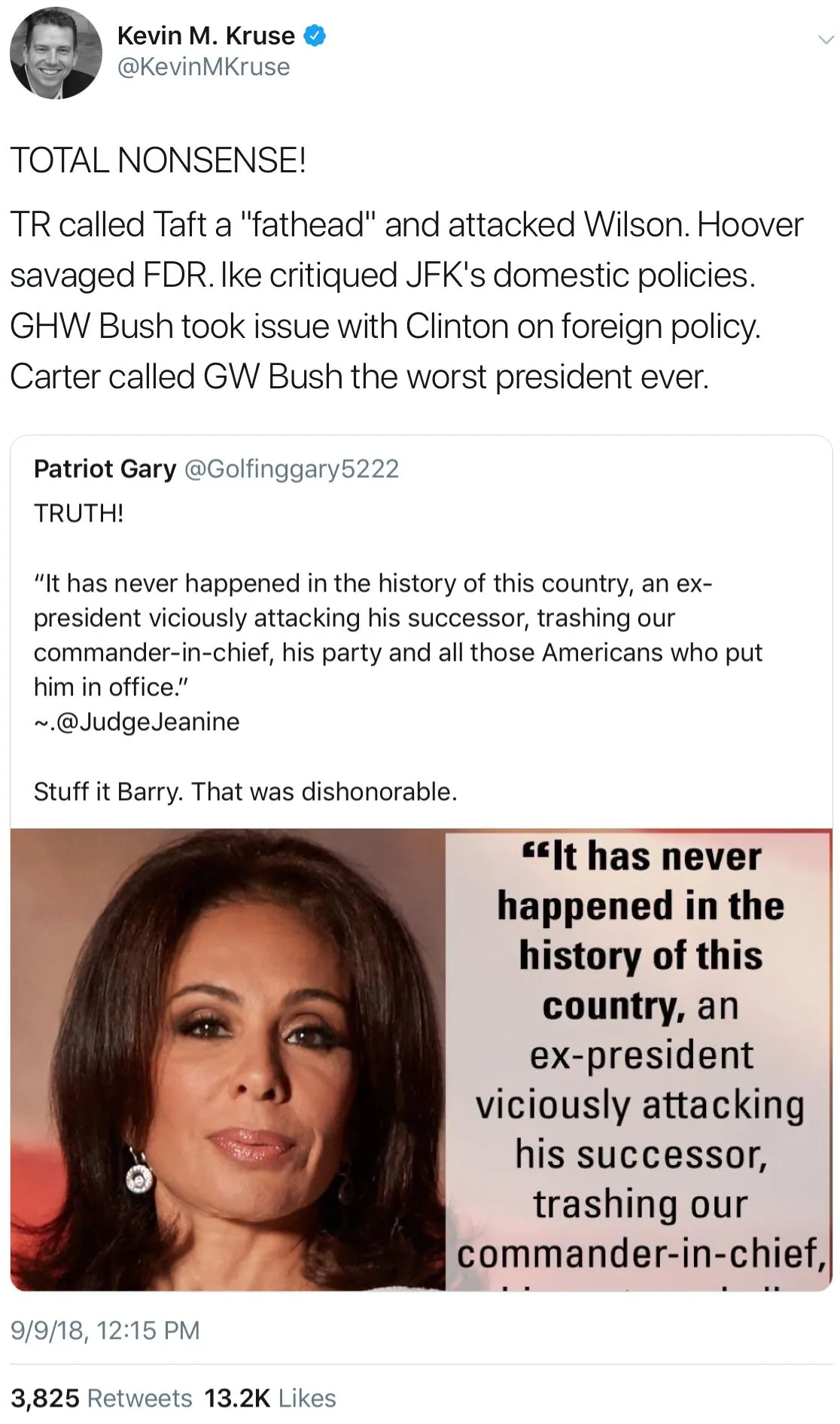Open Kevin M. Kruse's profile picture

(x=56, y=53)
